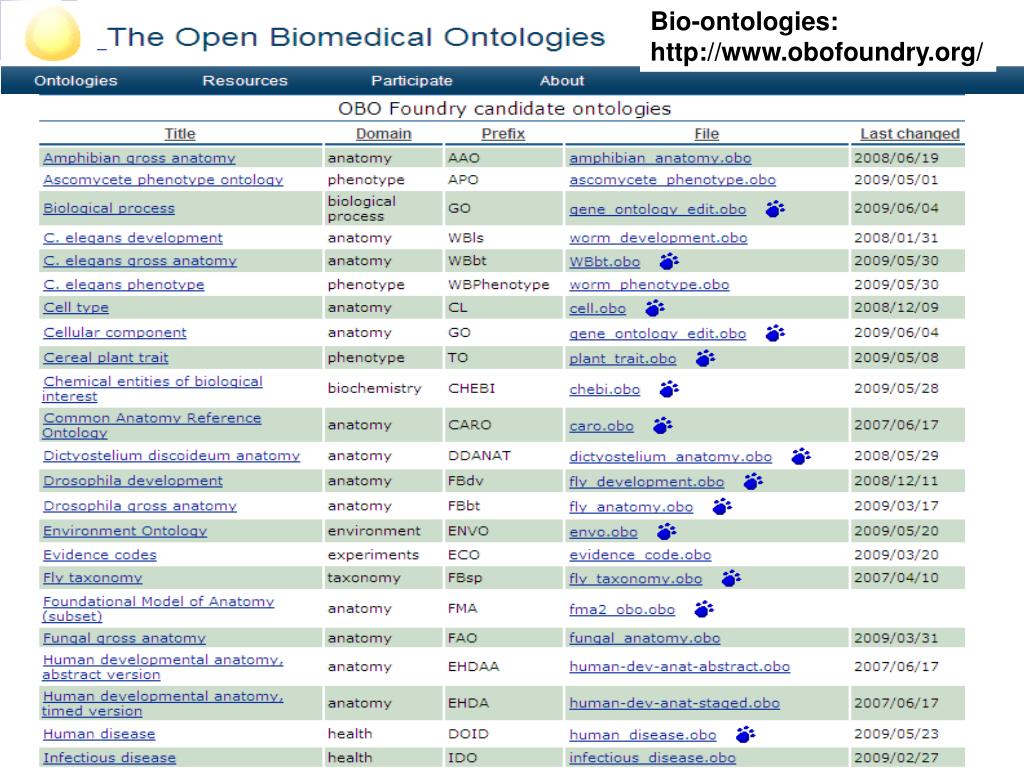Viewport: 1024px width, 768px height.
Task: Click the paw icon next to fma2_obo.obo
Action: pyautogui.click(x=703, y=609)
